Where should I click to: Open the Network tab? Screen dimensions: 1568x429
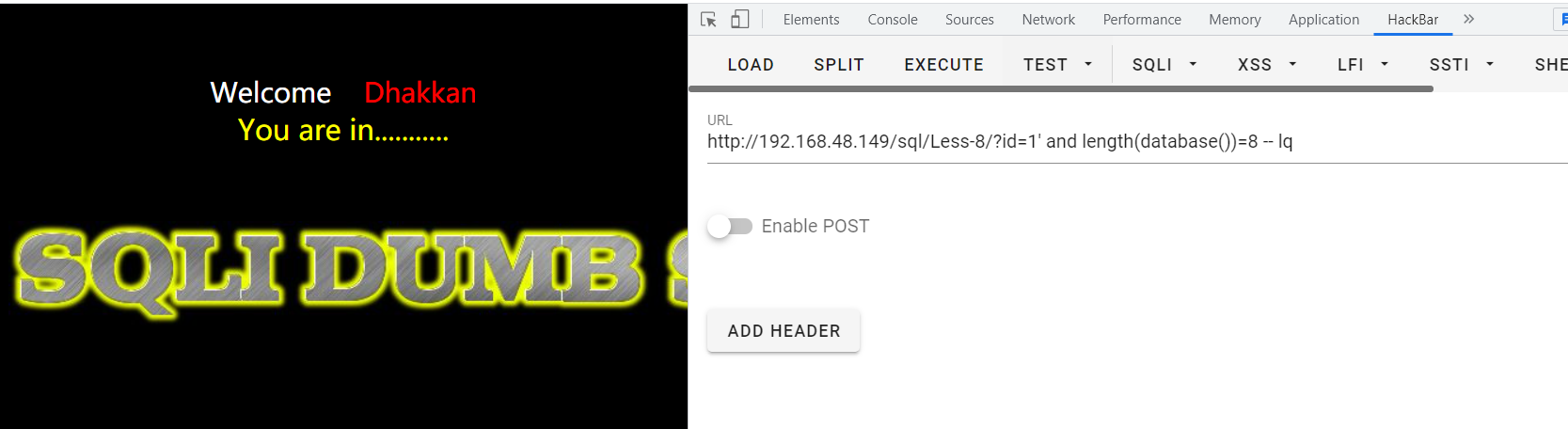click(1048, 20)
